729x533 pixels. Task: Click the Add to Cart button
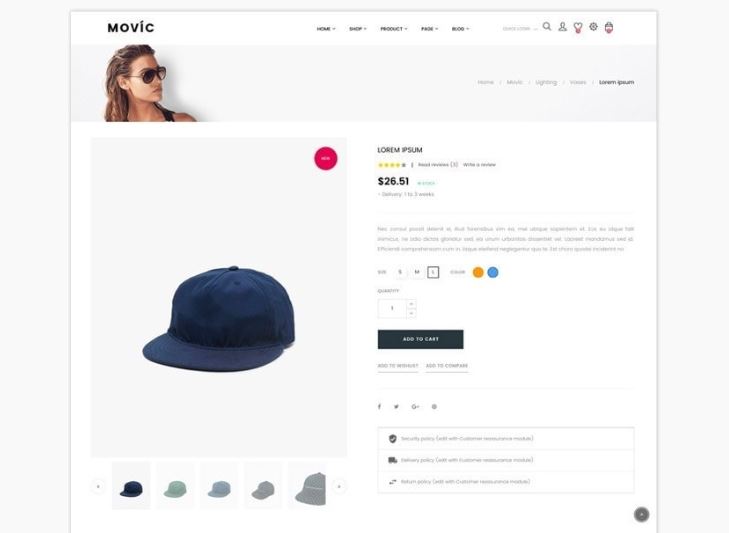420,339
